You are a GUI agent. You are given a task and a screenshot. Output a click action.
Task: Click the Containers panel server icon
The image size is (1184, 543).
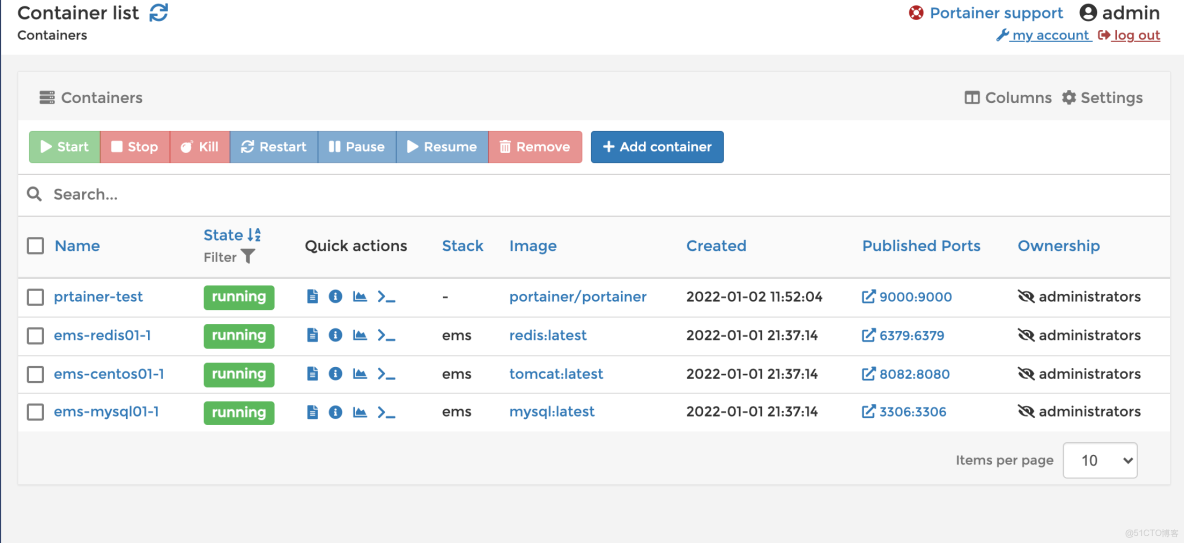point(47,97)
